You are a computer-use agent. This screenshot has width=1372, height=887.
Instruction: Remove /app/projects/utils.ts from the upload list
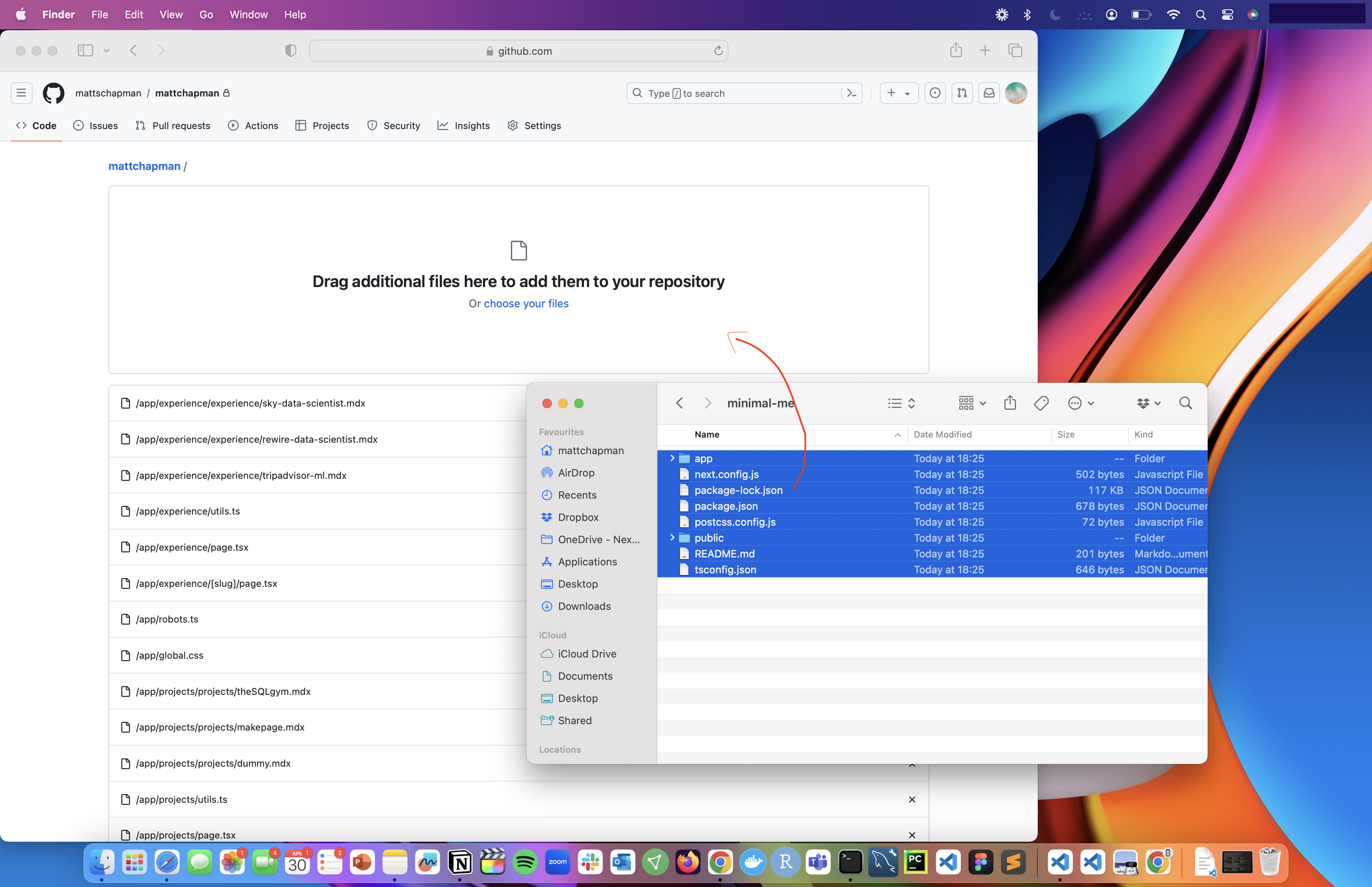coord(912,800)
